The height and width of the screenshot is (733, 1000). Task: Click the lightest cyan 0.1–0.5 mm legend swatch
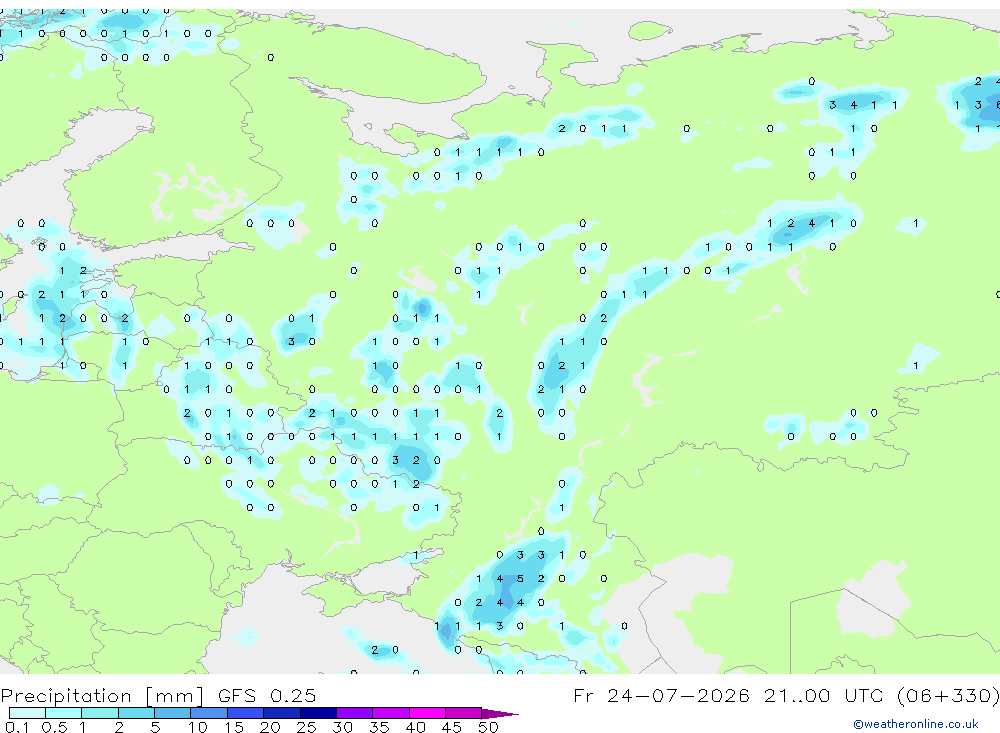click(x=27, y=713)
